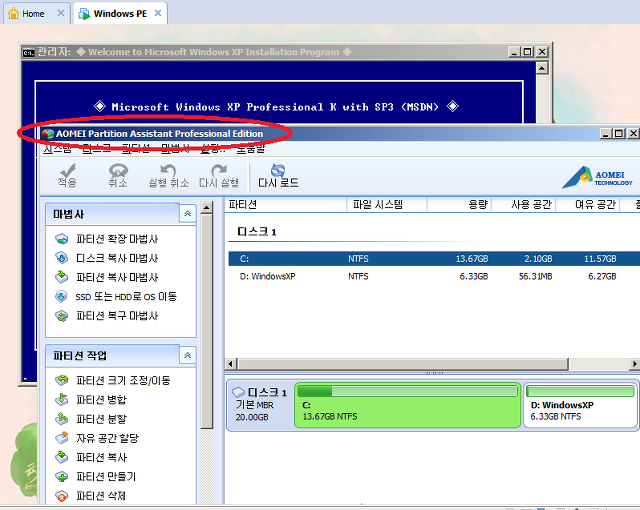Choose 파티션 분할 icon

click(62, 419)
